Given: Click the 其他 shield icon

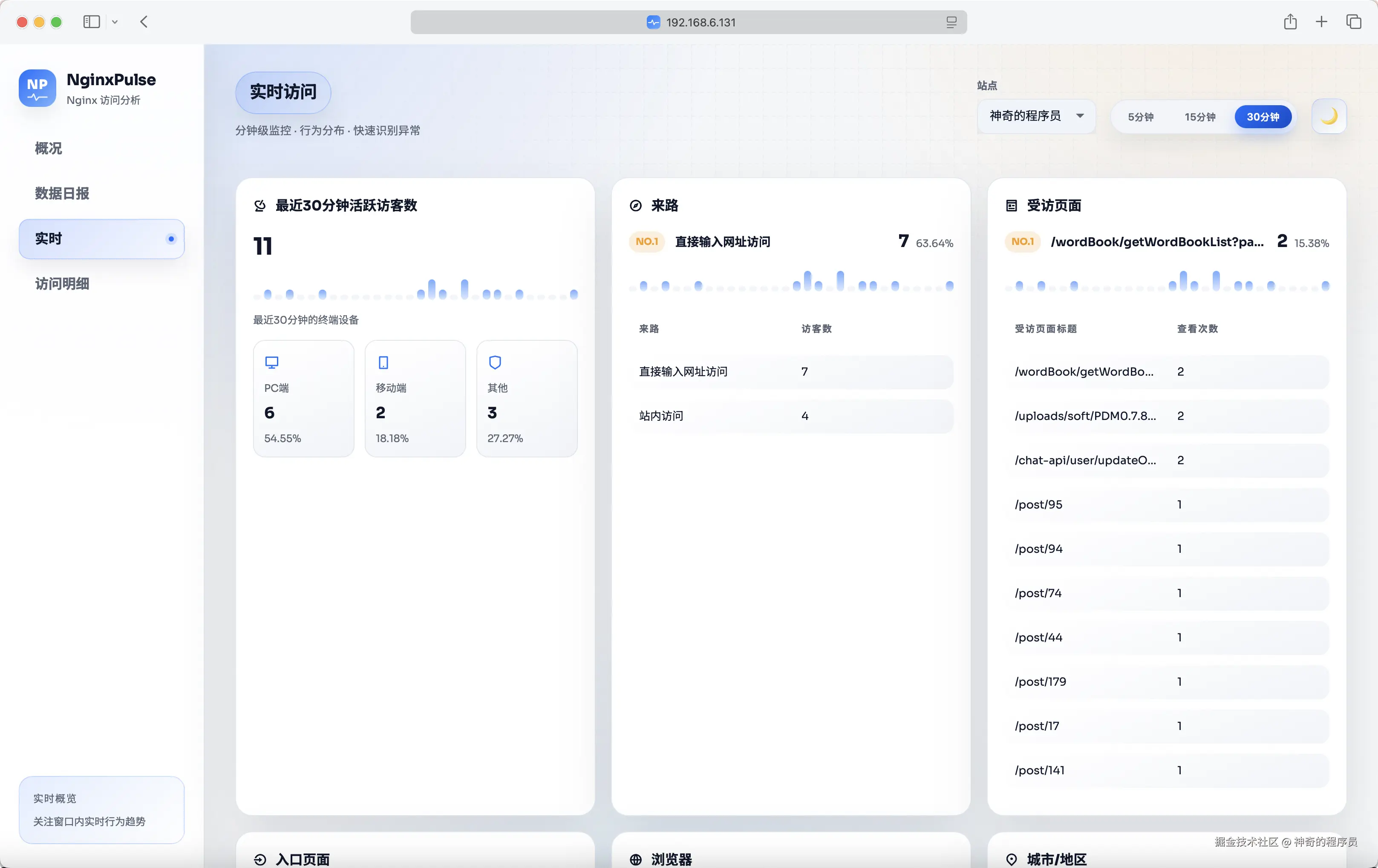Looking at the screenshot, I should coord(495,362).
